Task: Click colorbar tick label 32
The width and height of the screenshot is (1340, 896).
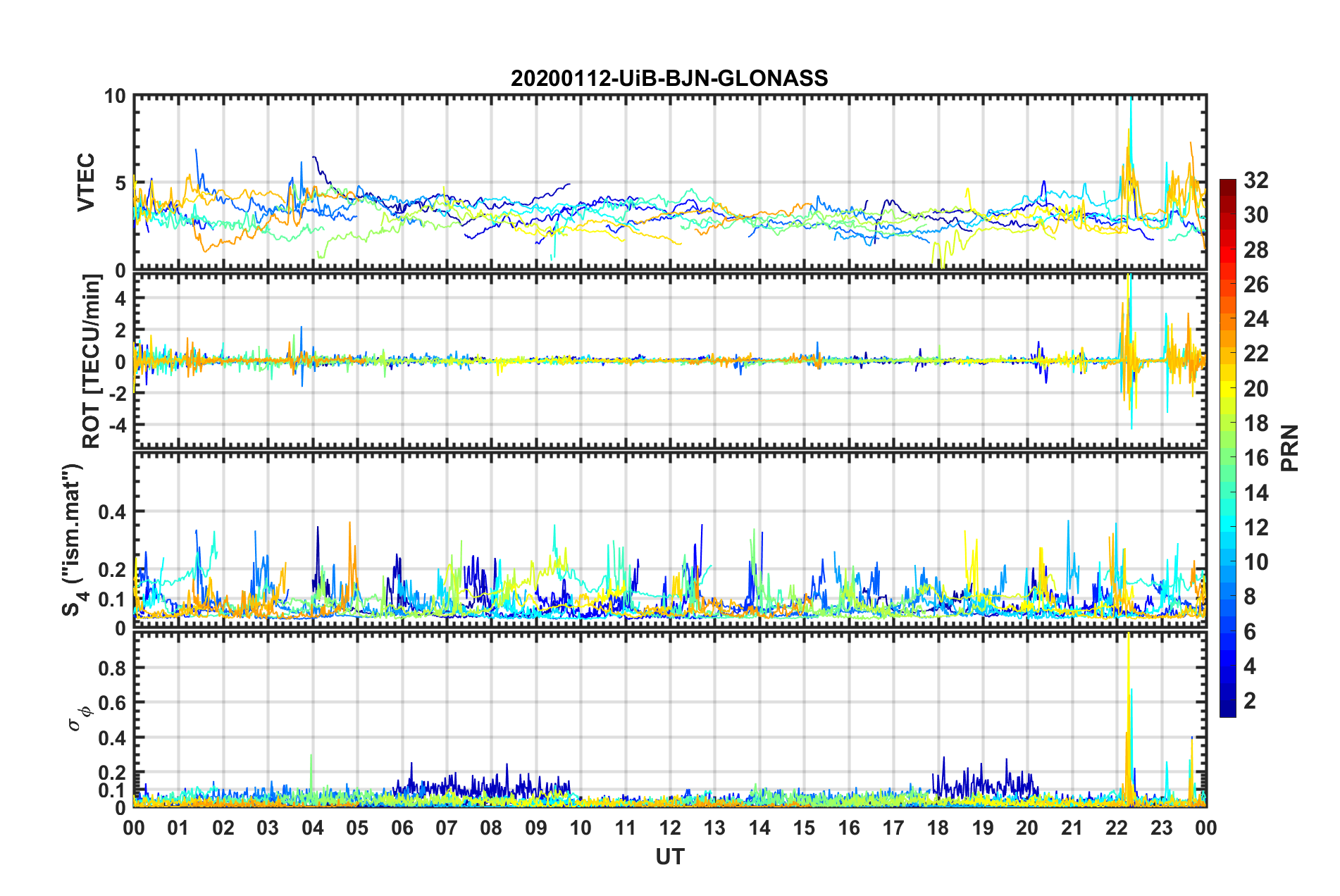Action: [x=1255, y=180]
